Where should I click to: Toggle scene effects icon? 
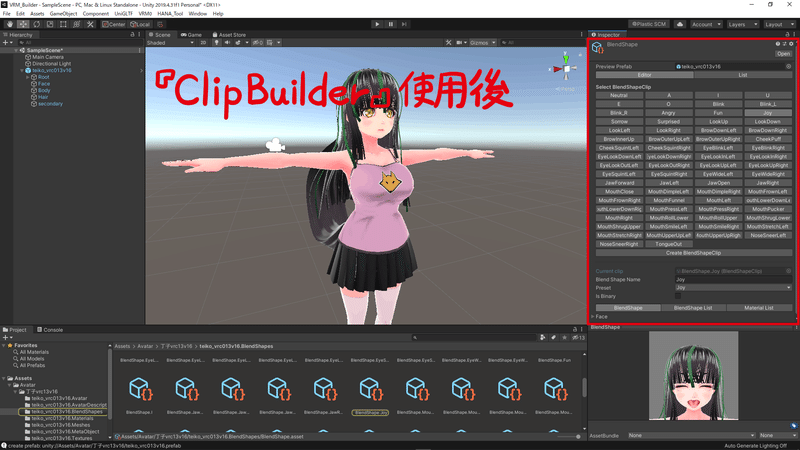coord(240,43)
